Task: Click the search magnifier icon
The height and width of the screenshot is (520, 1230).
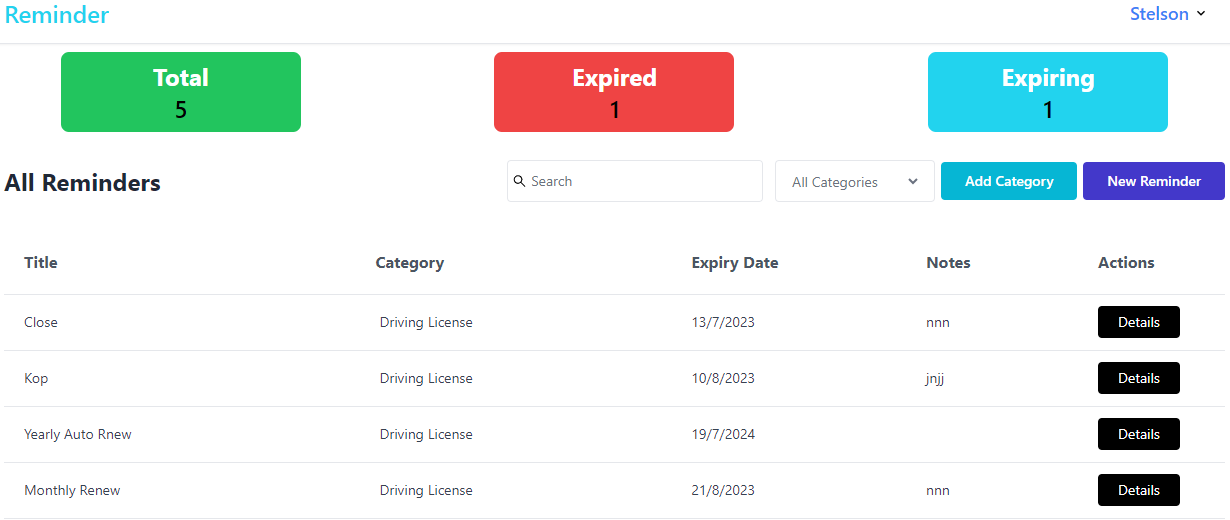Action: pos(519,181)
